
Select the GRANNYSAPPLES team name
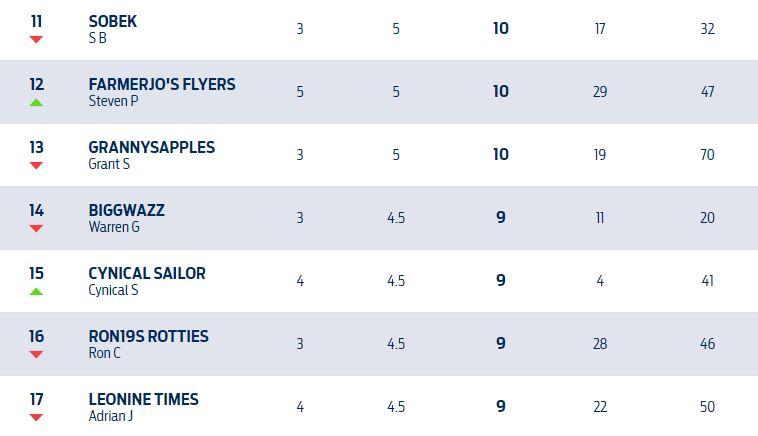click(x=151, y=147)
